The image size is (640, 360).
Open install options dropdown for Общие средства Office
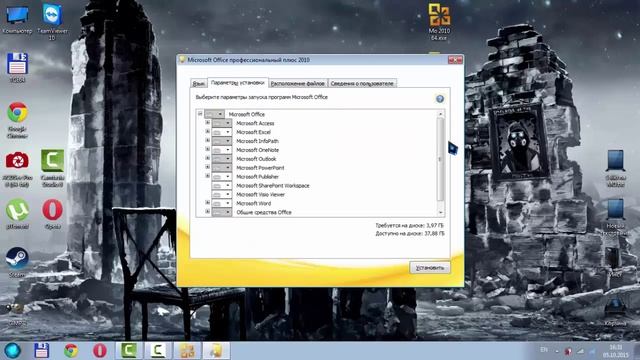point(222,212)
